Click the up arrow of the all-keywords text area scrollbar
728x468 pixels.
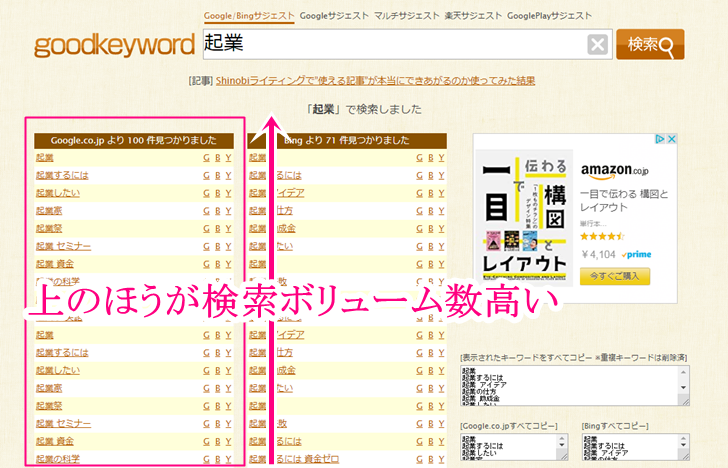(x=683, y=372)
